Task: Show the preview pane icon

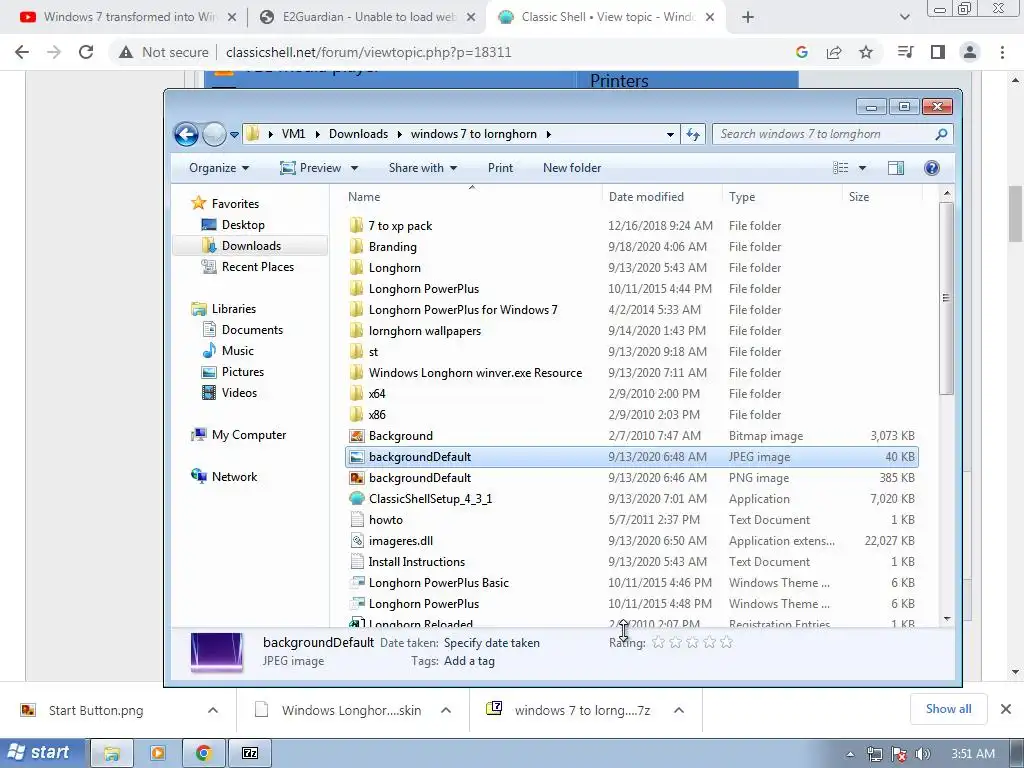Action: pos(896,168)
